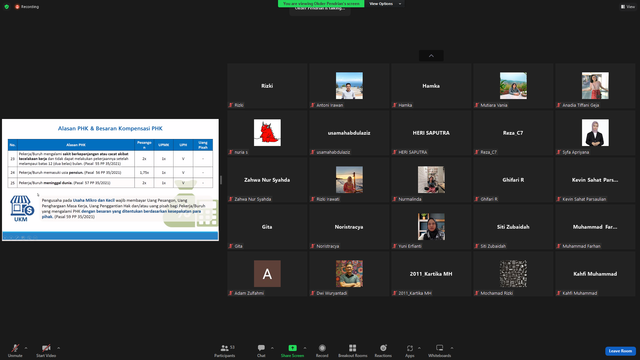Open the View layout button

pos(628,7)
